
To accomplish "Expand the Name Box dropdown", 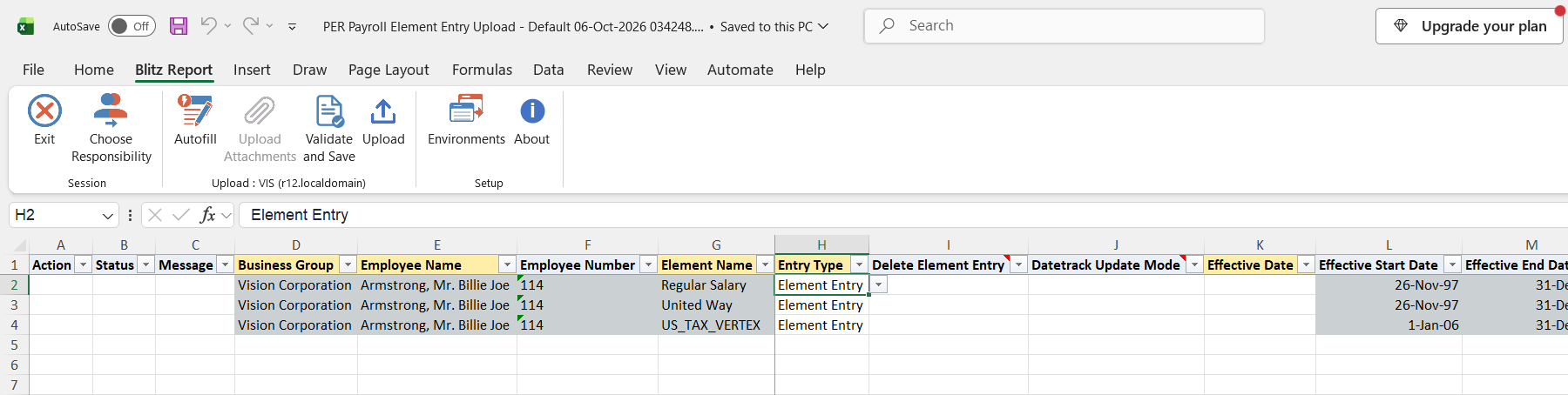I will tap(108, 216).
